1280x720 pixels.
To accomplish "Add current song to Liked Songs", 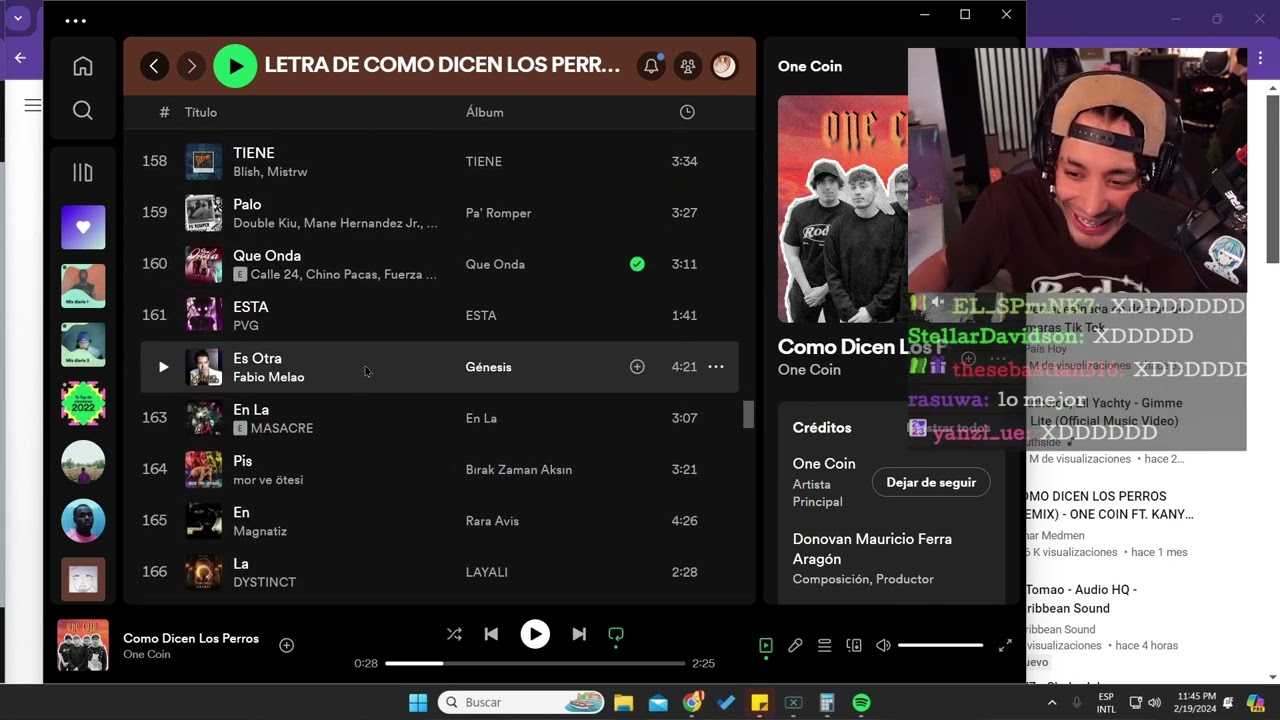I will pyautogui.click(x=287, y=645).
